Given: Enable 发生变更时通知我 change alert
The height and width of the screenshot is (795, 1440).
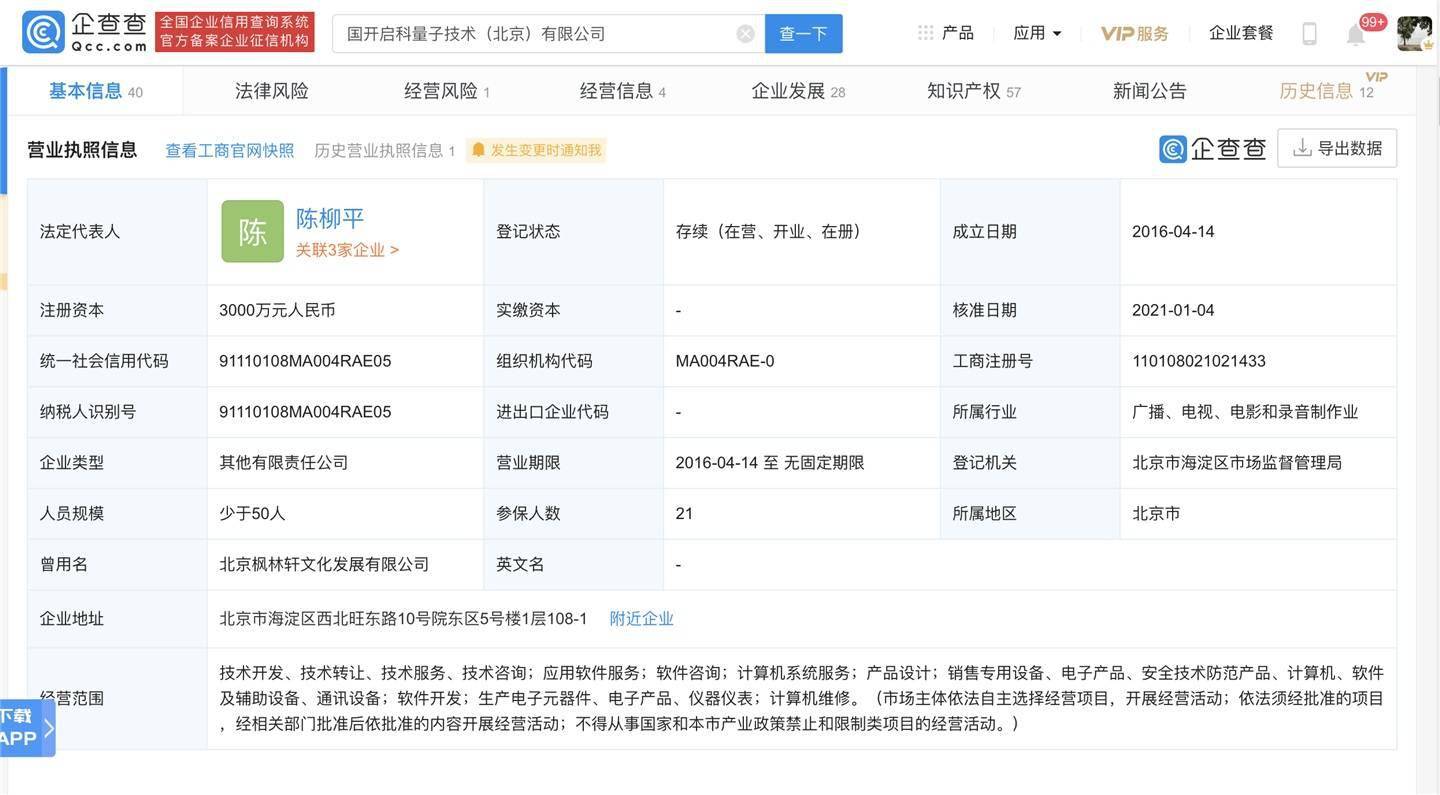Looking at the screenshot, I should coord(536,150).
